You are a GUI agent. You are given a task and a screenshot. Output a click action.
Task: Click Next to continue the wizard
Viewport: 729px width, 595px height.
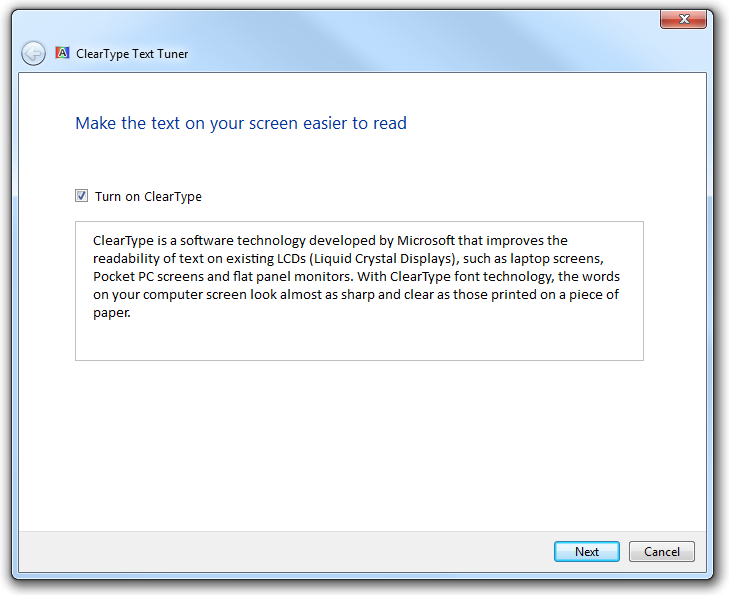click(x=587, y=551)
